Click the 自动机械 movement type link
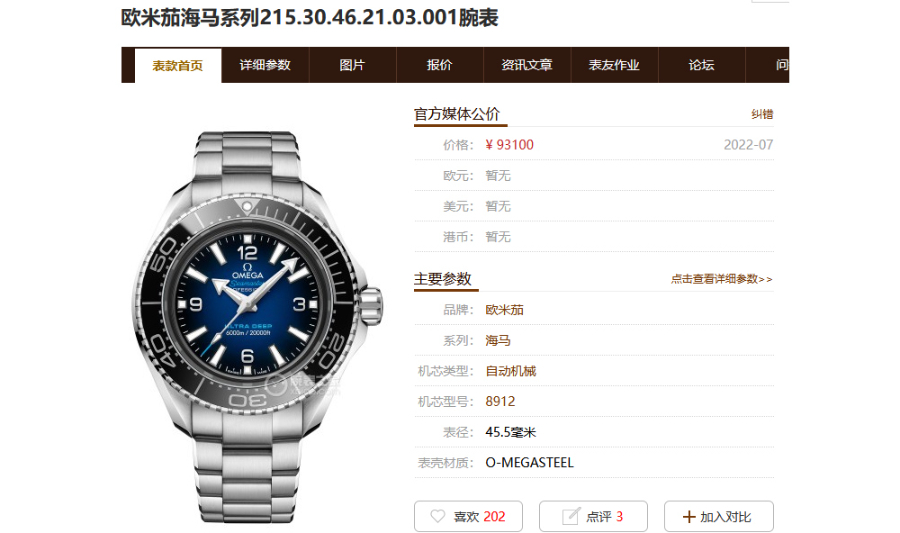The height and width of the screenshot is (533, 900). click(511, 371)
